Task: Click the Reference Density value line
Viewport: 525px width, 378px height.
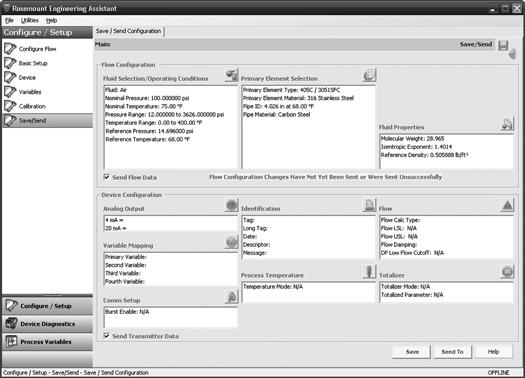Action: (x=424, y=155)
